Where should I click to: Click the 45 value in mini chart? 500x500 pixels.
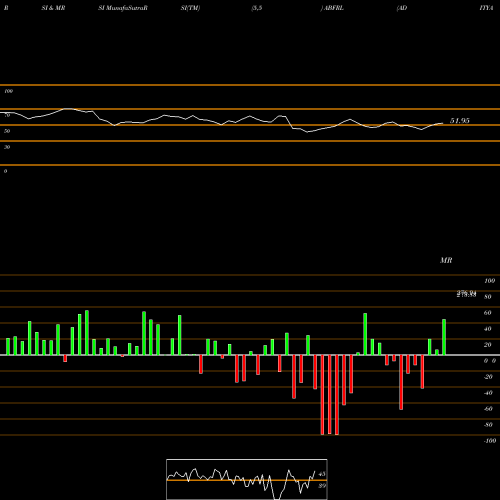click(x=322, y=474)
